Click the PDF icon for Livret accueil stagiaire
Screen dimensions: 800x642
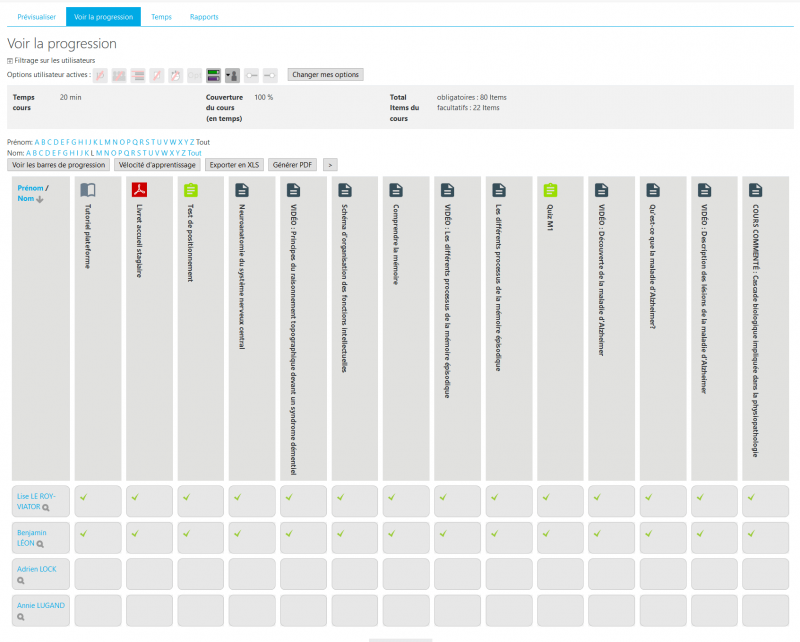coord(139,189)
